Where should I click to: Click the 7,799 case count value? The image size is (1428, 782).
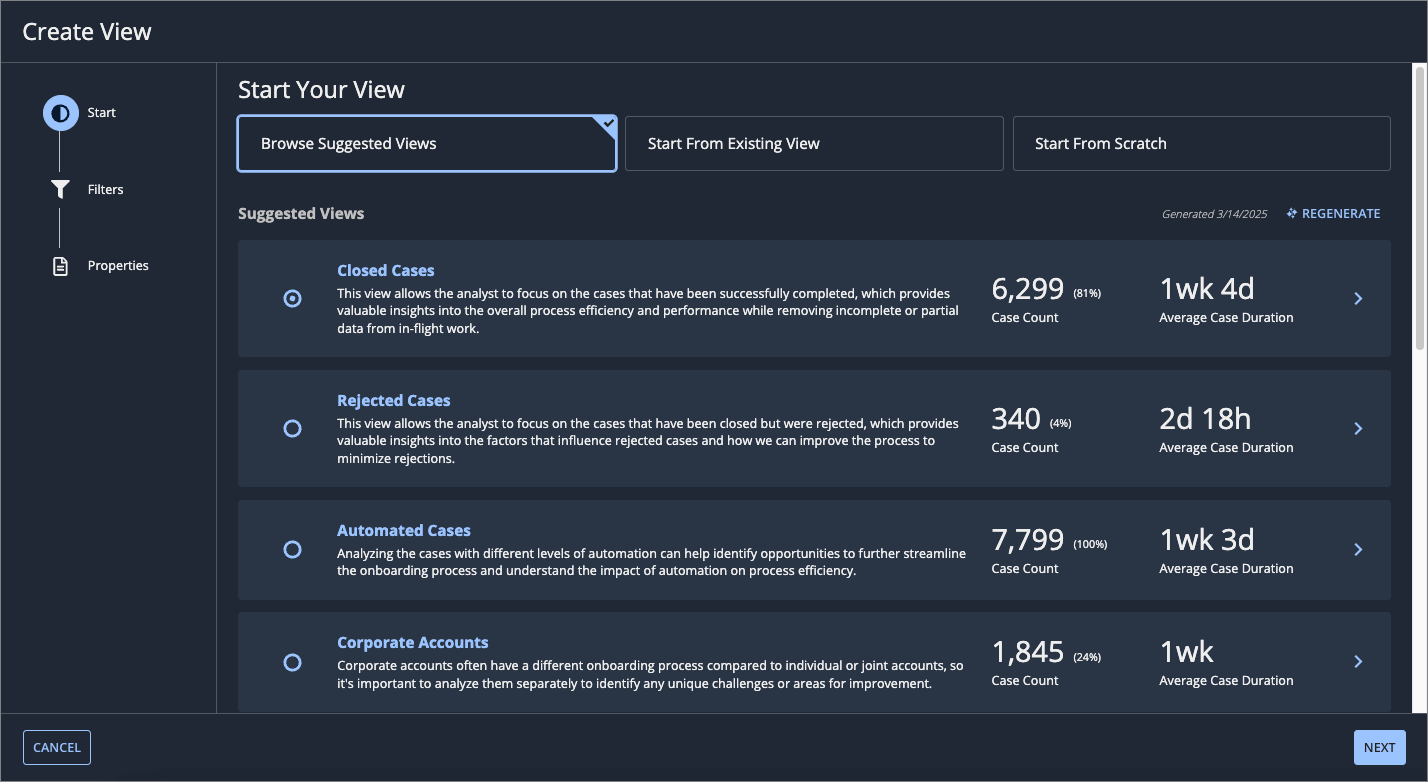tap(1028, 540)
